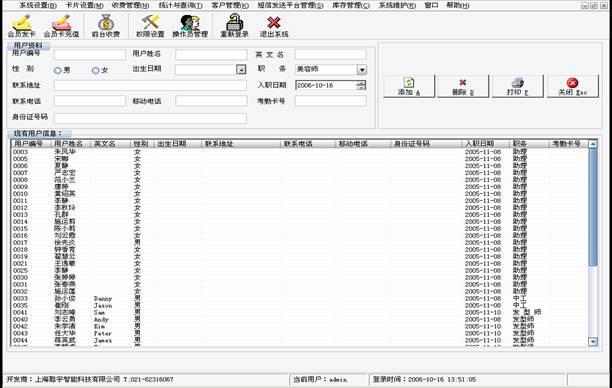Adjust the 入职日期 date spinner arrows
The width and height of the screenshot is (612, 388).
tap(361, 85)
